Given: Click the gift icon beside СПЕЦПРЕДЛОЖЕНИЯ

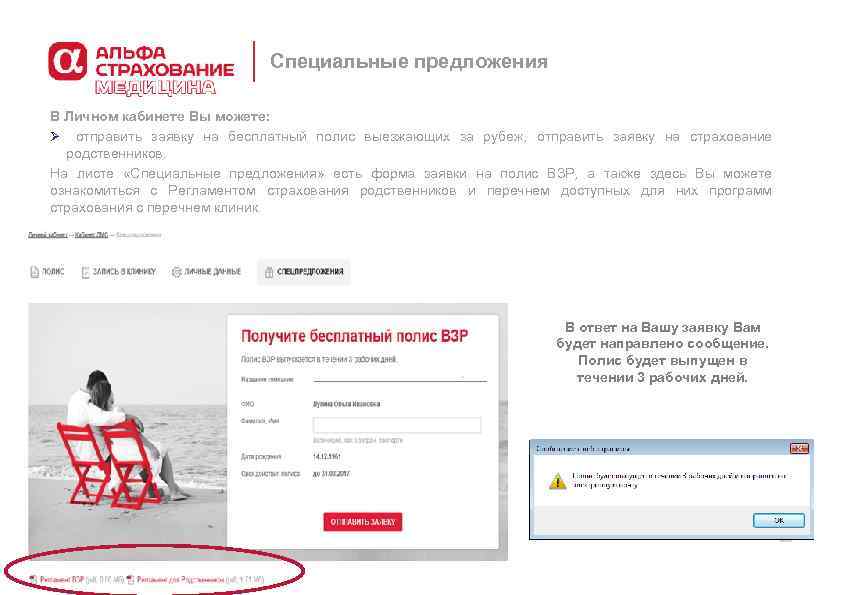Looking at the screenshot, I should coord(268,272).
